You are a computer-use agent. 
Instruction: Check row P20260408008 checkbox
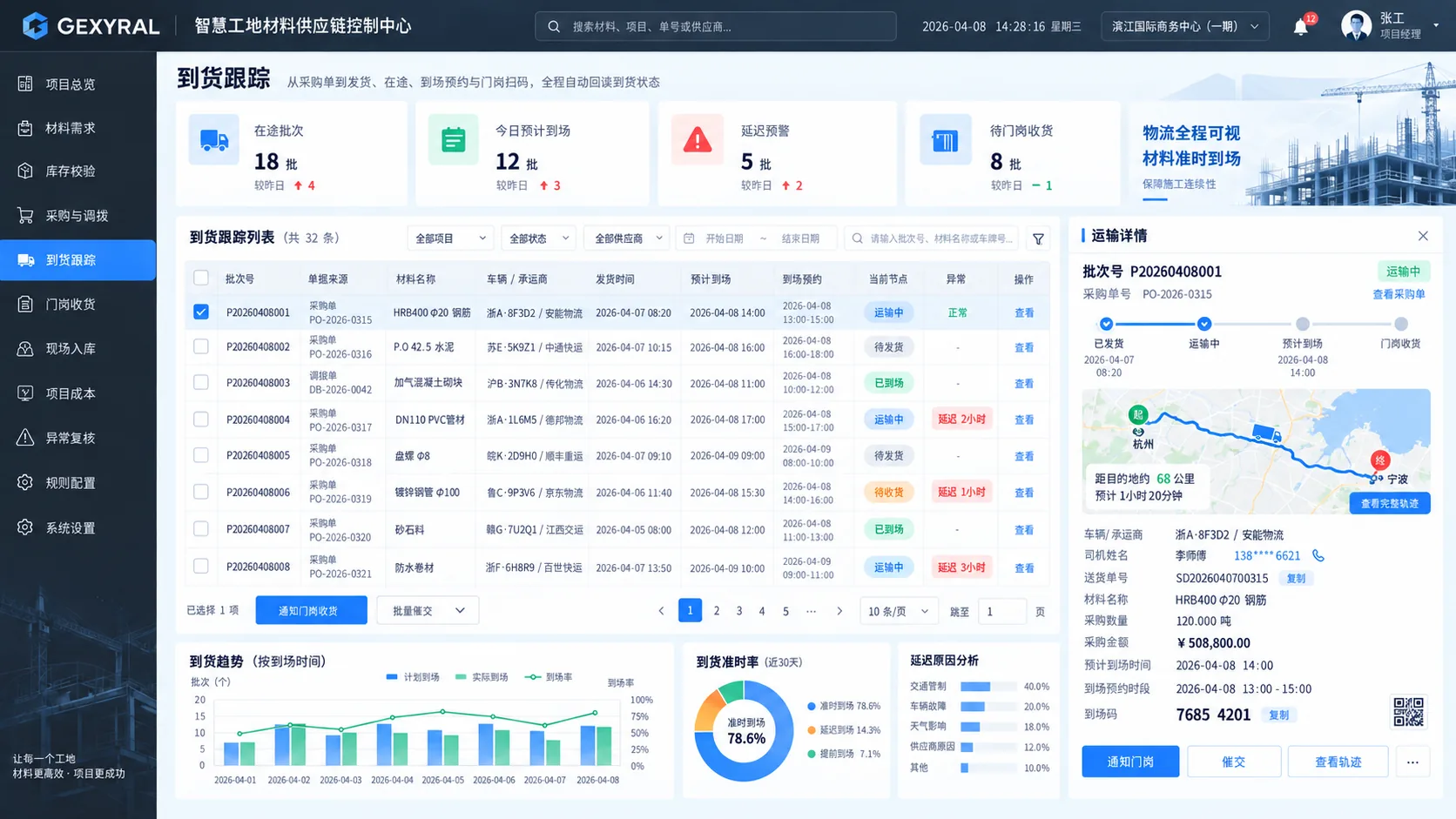tap(201, 567)
